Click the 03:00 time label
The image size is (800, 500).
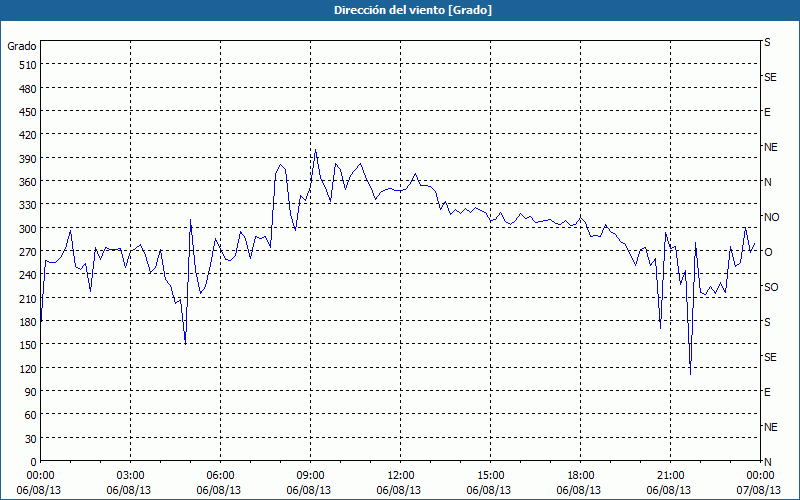[x=131, y=476]
